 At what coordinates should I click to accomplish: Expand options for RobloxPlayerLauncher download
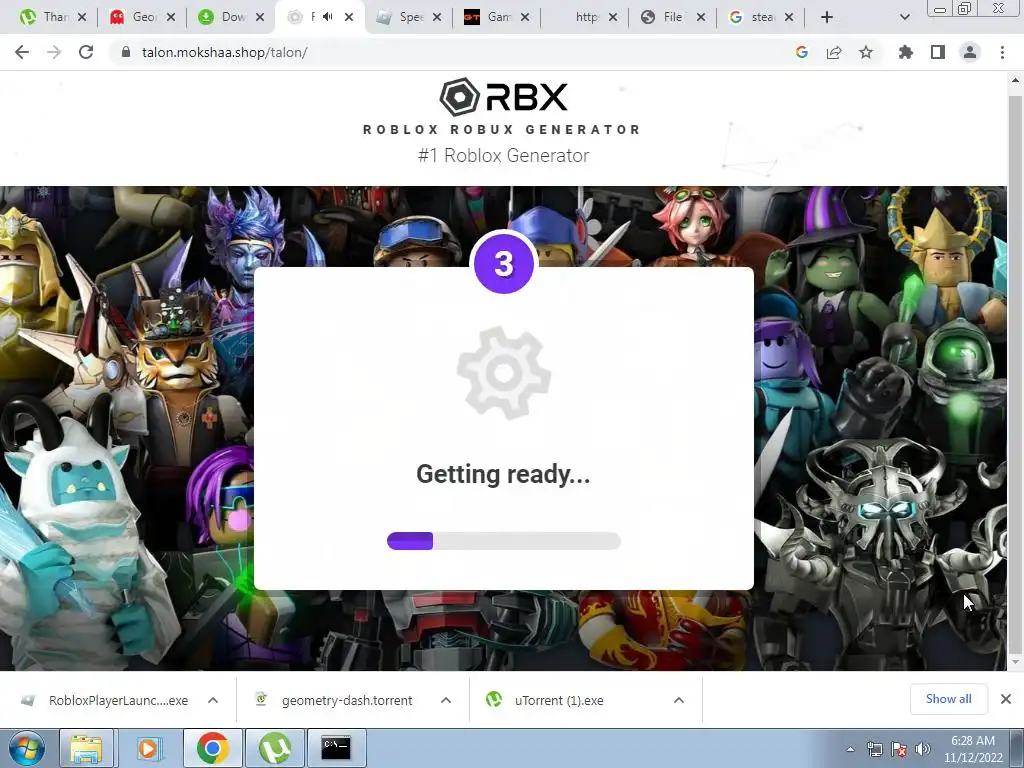point(213,700)
